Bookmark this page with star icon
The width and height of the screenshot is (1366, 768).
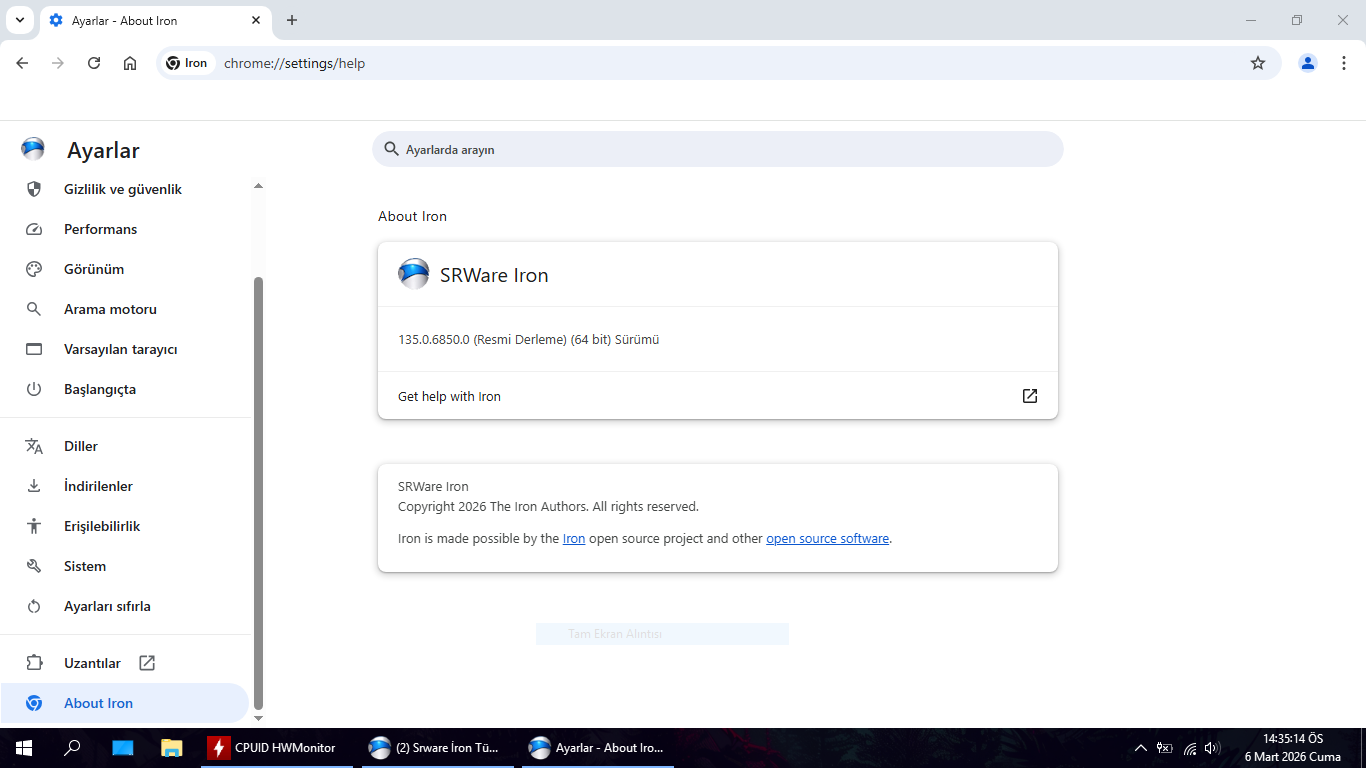coord(1258,63)
